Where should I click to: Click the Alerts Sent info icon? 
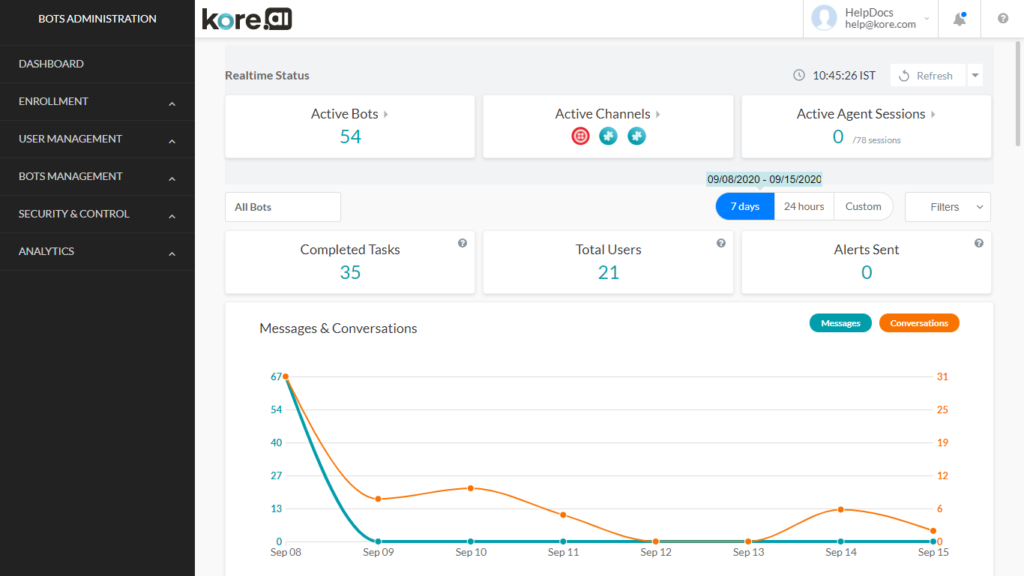979,242
